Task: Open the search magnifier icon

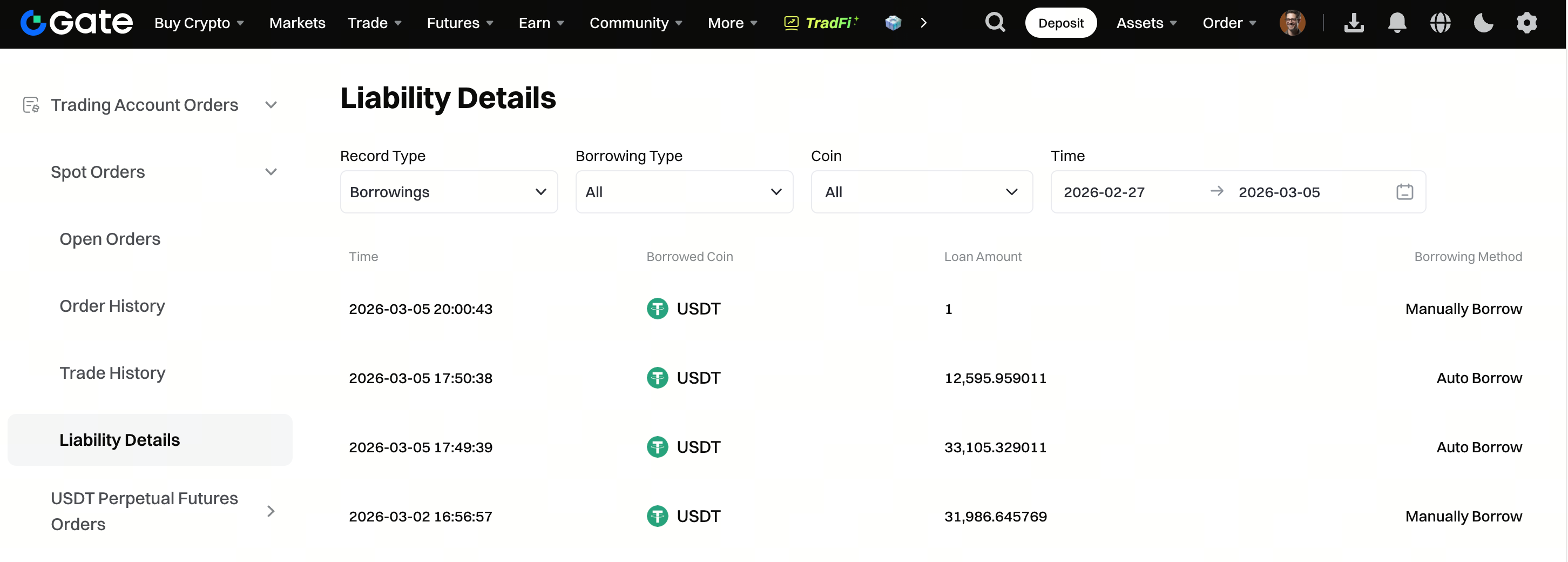Action: [995, 23]
